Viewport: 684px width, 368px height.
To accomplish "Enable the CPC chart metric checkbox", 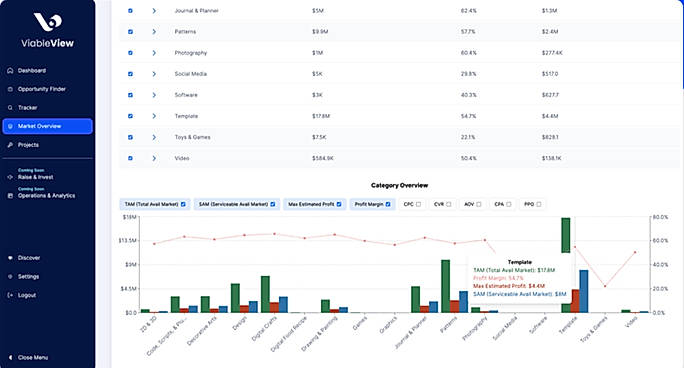I will point(418,204).
